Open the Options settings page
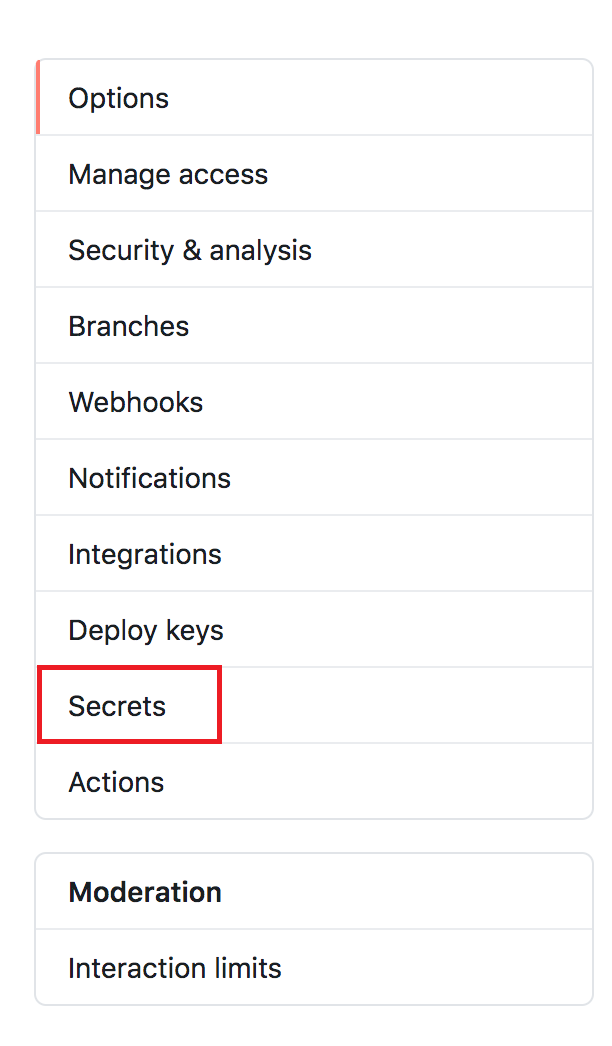 [119, 98]
